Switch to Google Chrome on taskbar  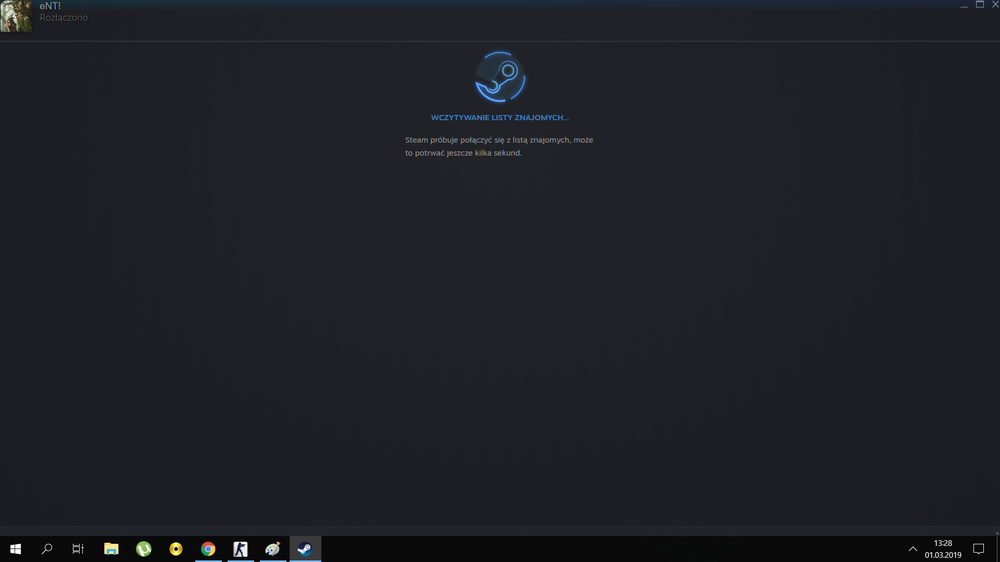click(x=208, y=549)
